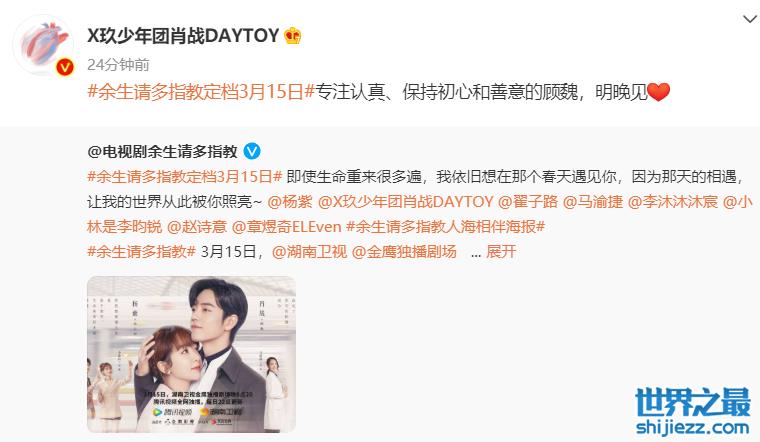Open the @杨紫 mention
Image resolution: width=760 pixels, height=442 pixels.
tap(290, 202)
